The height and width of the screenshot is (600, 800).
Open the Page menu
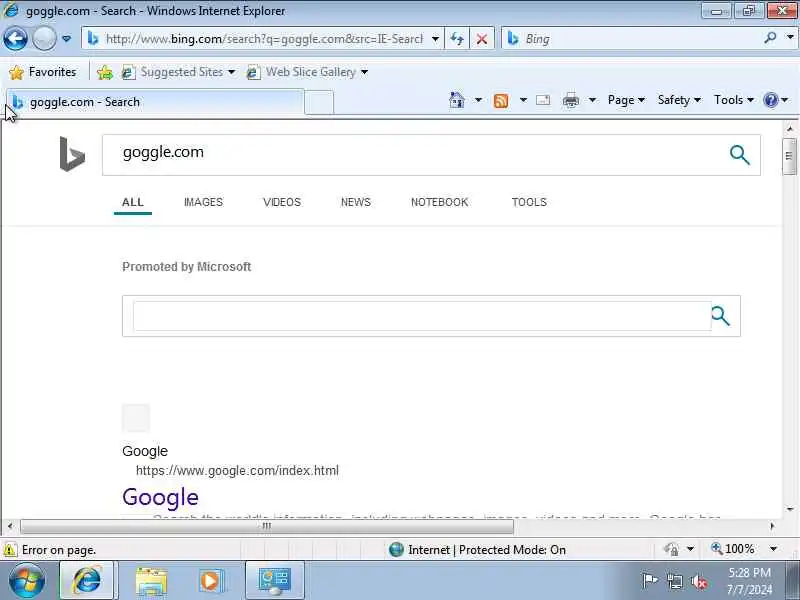(x=626, y=100)
